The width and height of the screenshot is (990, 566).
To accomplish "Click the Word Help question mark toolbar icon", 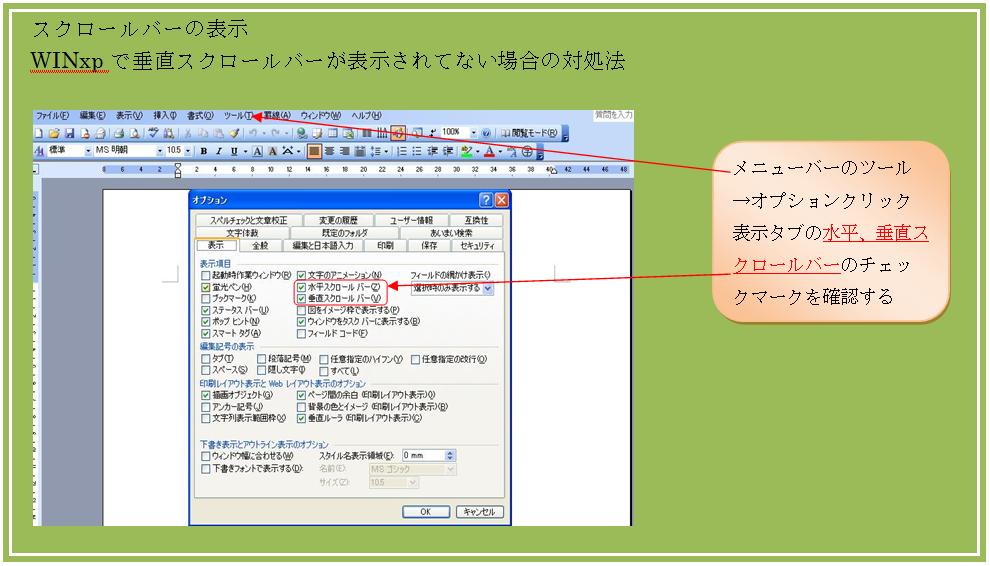I will pyautogui.click(x=486, y=133).
